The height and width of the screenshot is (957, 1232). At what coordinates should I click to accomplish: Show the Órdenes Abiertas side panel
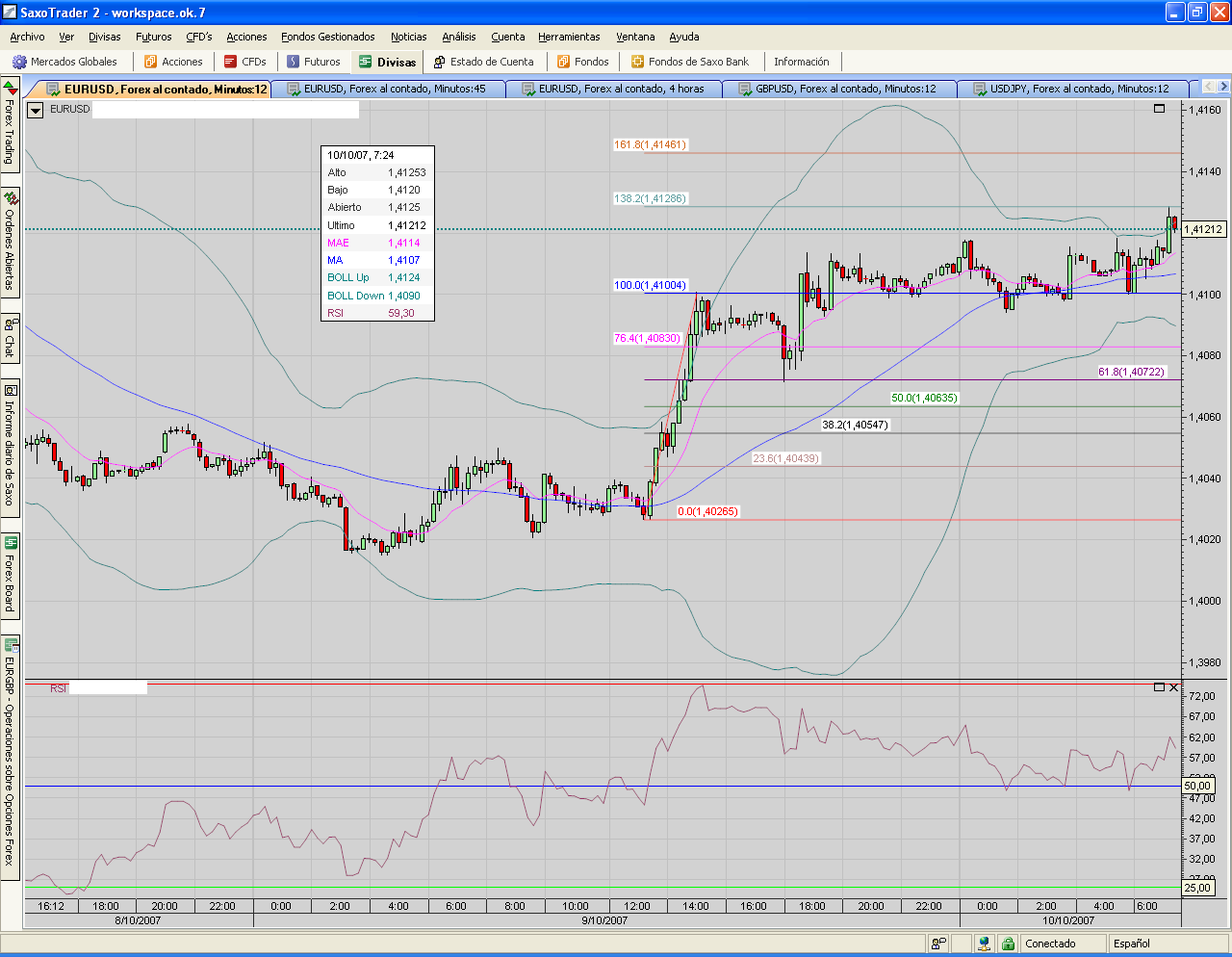coord(10,241)
